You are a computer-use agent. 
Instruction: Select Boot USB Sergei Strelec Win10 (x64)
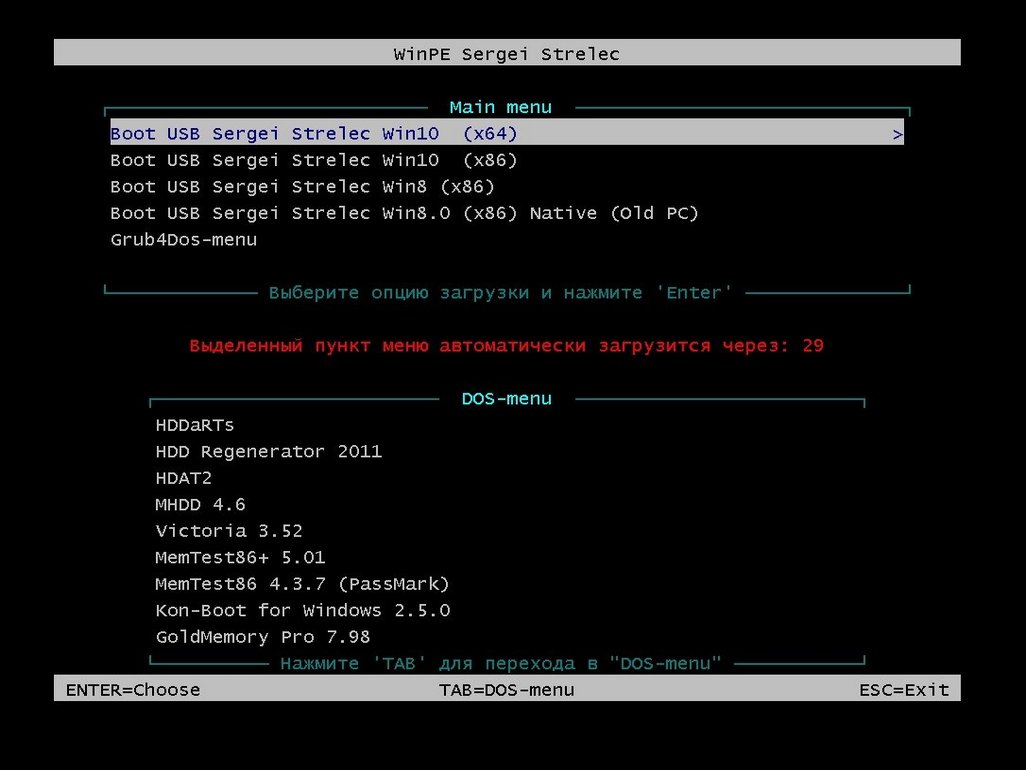point(314,133)
